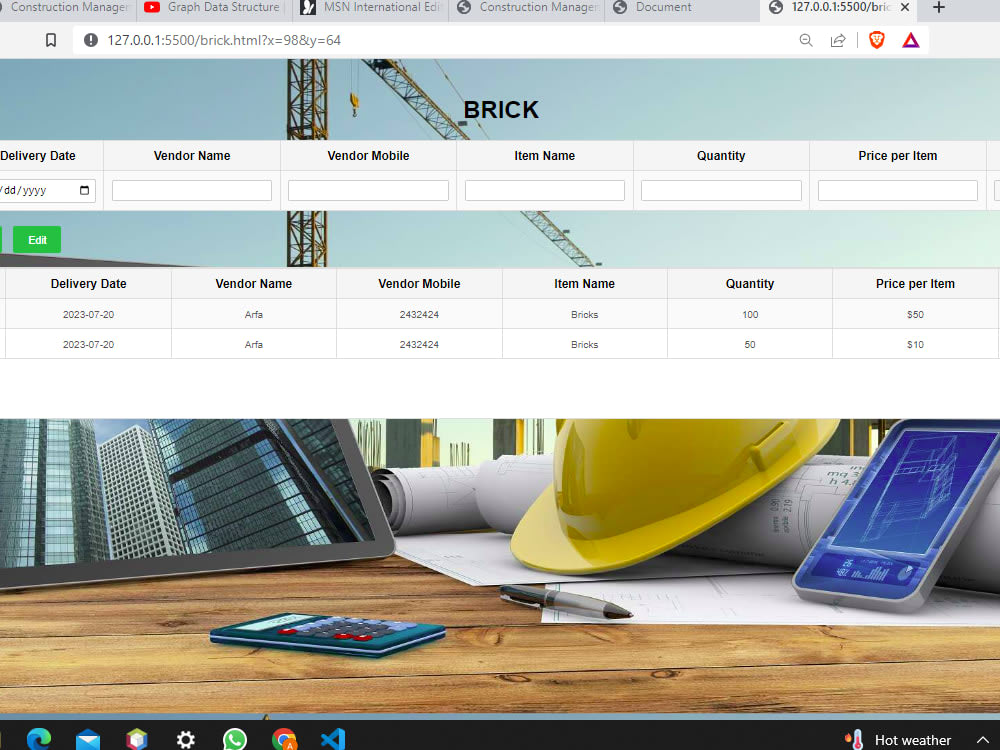Click the Quantity filter input field
This screenshot has height=750, width=1000.
721,190
